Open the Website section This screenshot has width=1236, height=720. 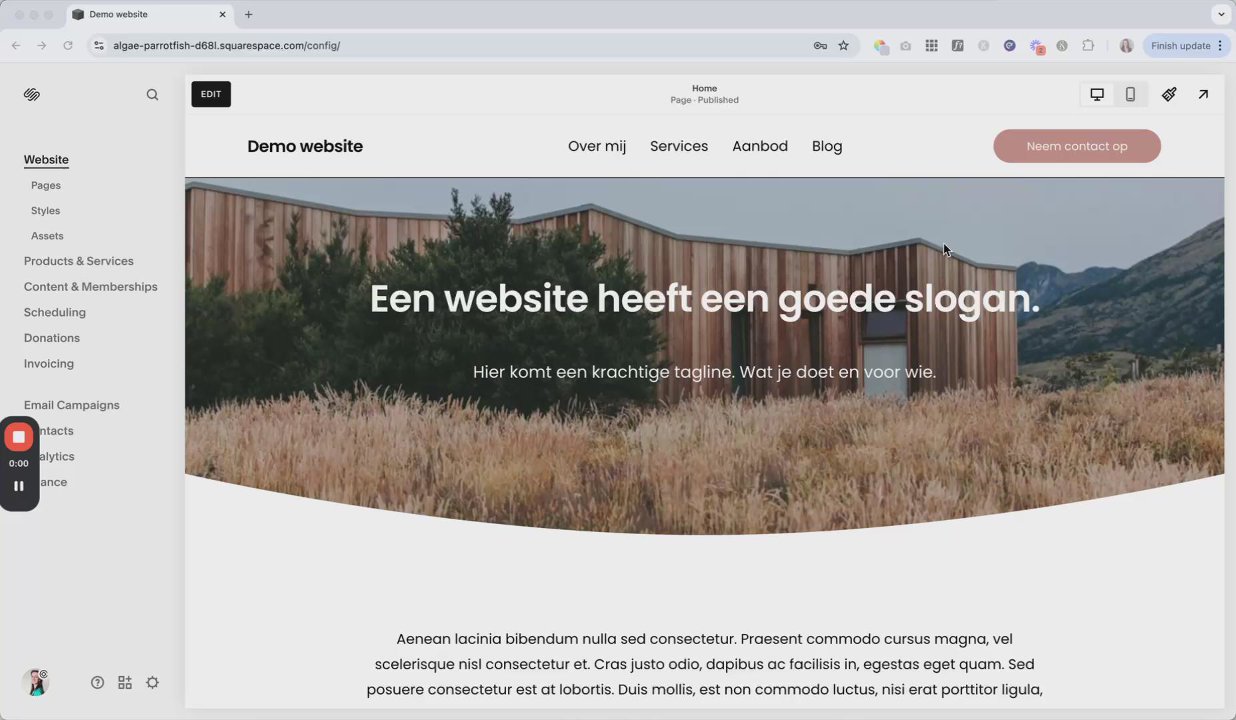46,160
